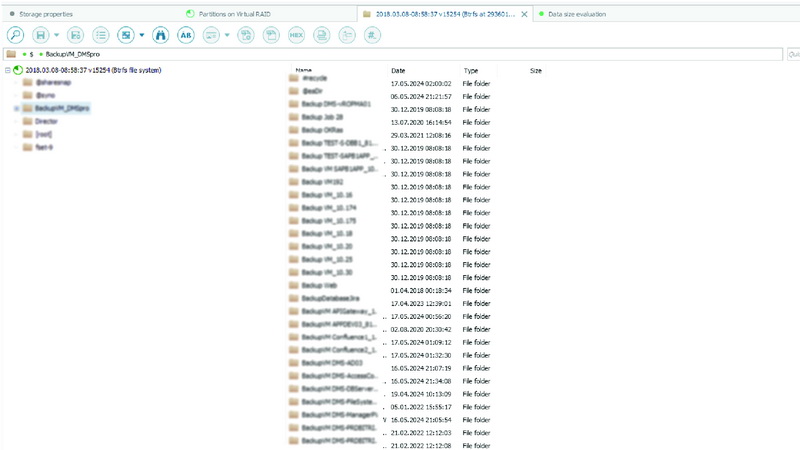The width and height of the screenshot is (800, 450).
Task: Open dropdown arrow beside the grayed card icon
Action: pyautogui.click(x=227, y=35)
